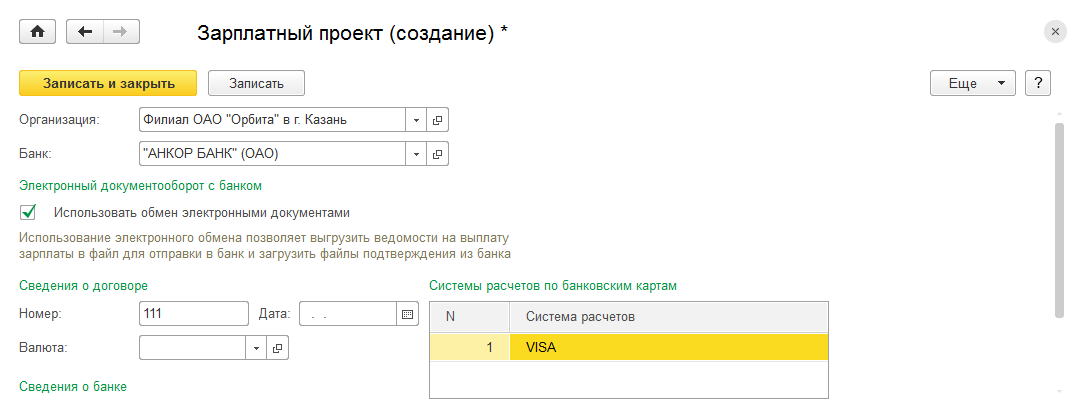
Task: Navigate forward with the right arrow
Action: click(x=120, y=32)
